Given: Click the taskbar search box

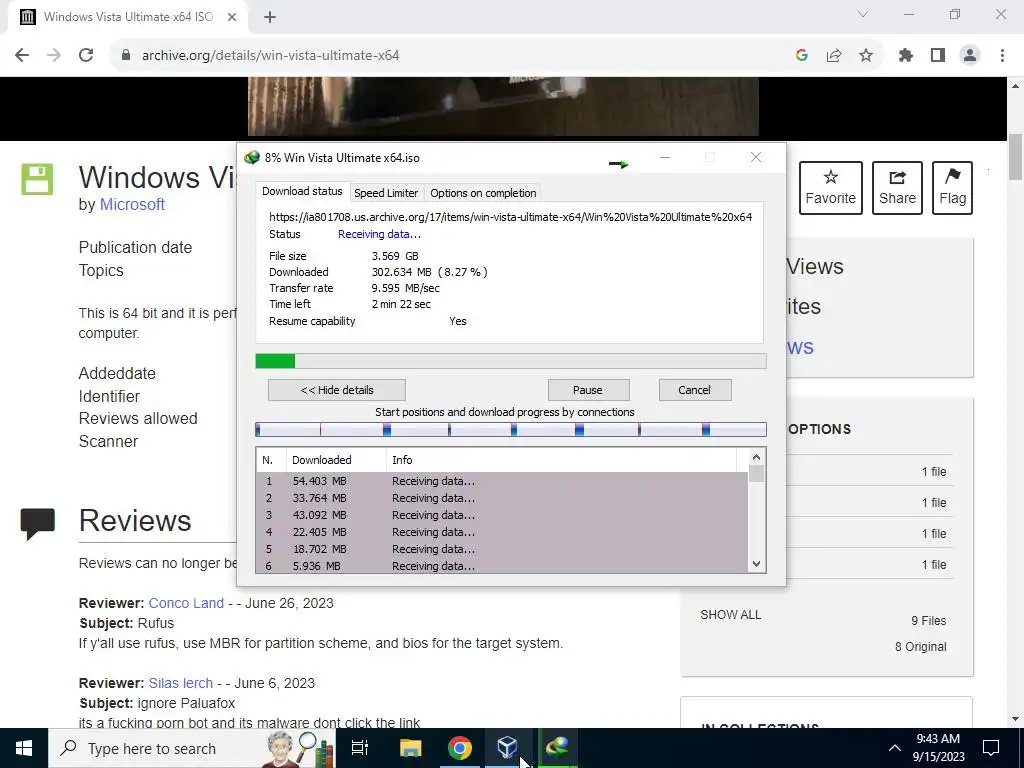Looking at the screenshot, I should tap(191, 748).
